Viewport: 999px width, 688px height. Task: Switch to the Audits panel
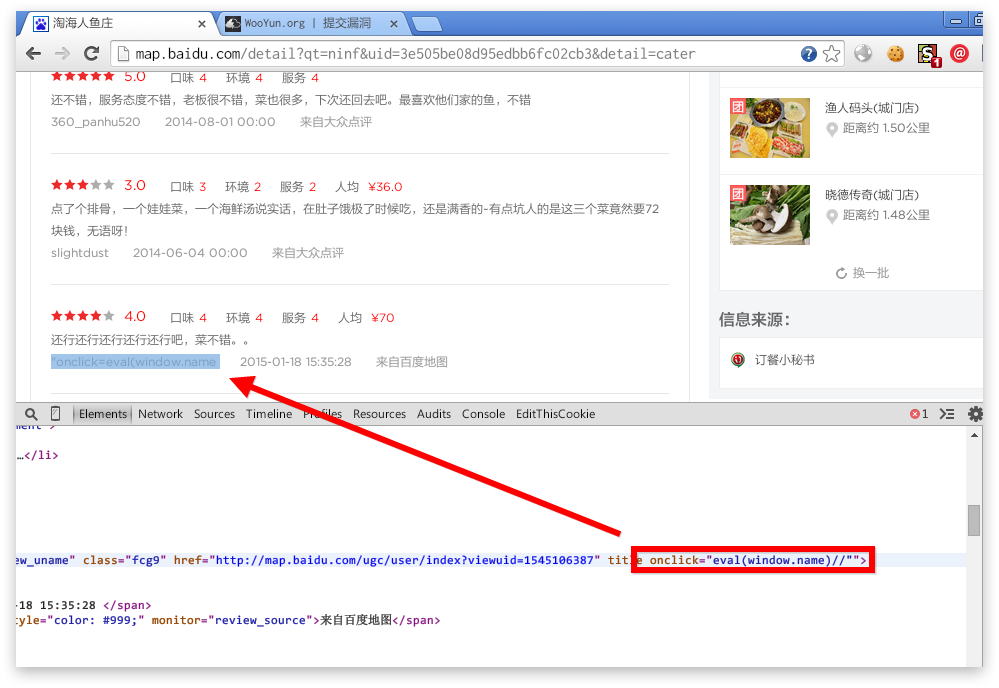point(434,414)
